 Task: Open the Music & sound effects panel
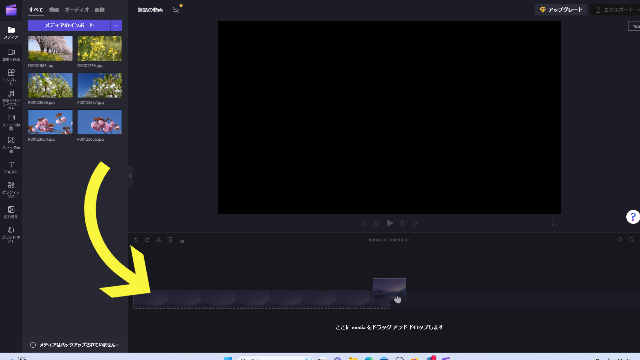click(x=11, y=100)
